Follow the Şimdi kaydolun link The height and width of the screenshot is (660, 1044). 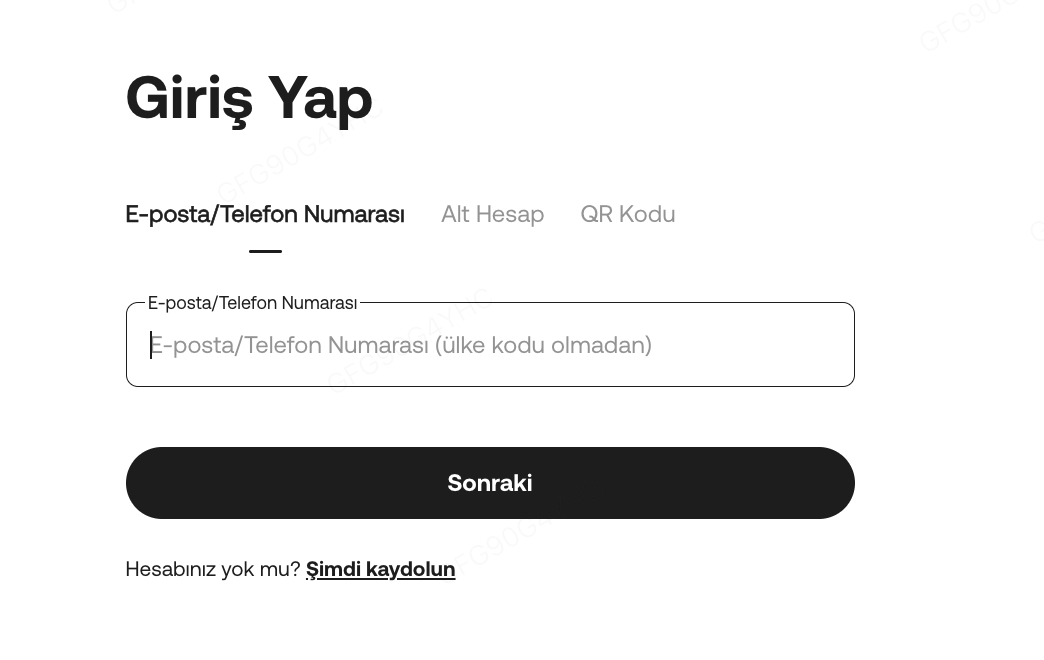pos(380,569)
